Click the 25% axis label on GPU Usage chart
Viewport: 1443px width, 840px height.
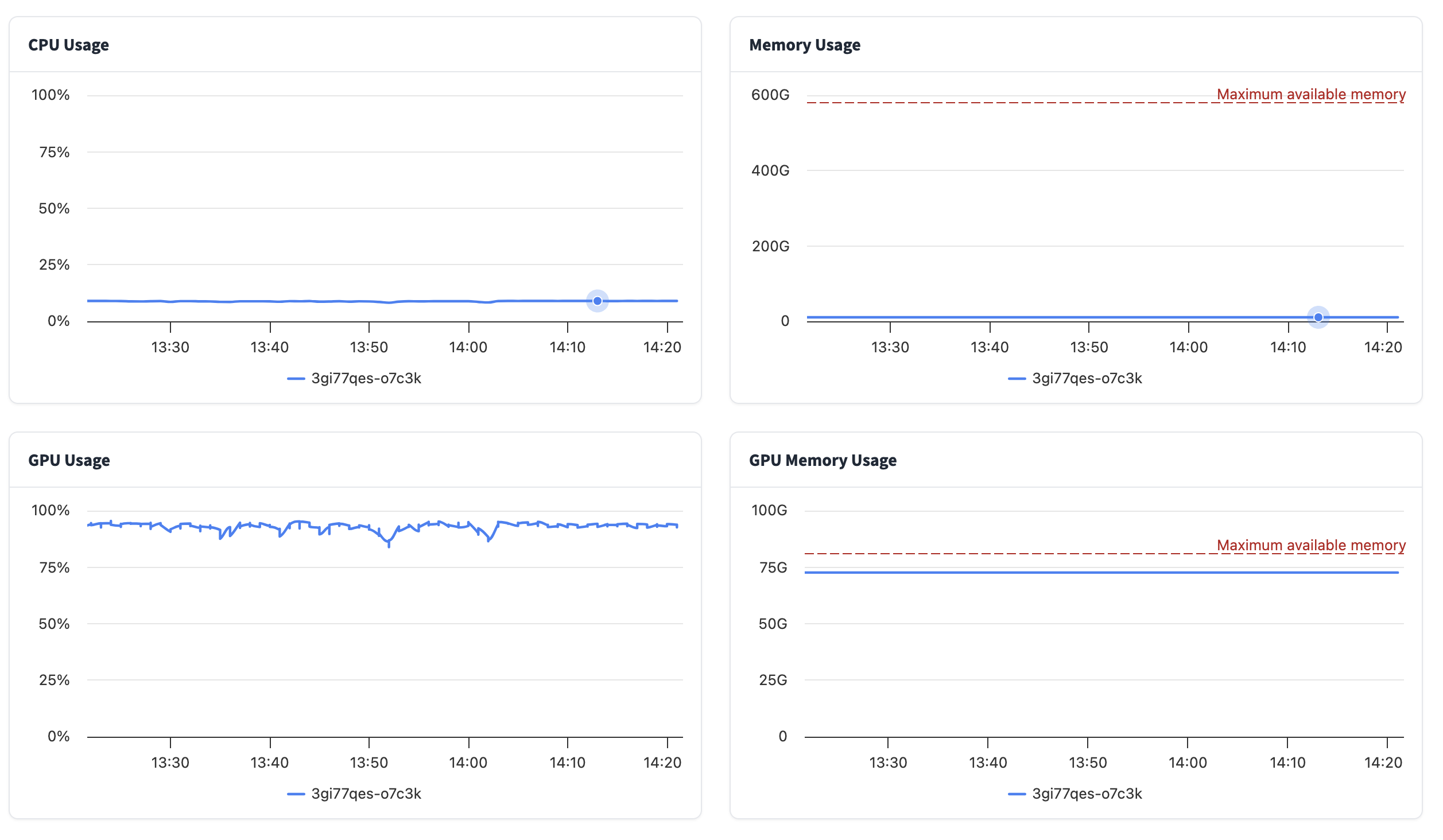point(54,680)
